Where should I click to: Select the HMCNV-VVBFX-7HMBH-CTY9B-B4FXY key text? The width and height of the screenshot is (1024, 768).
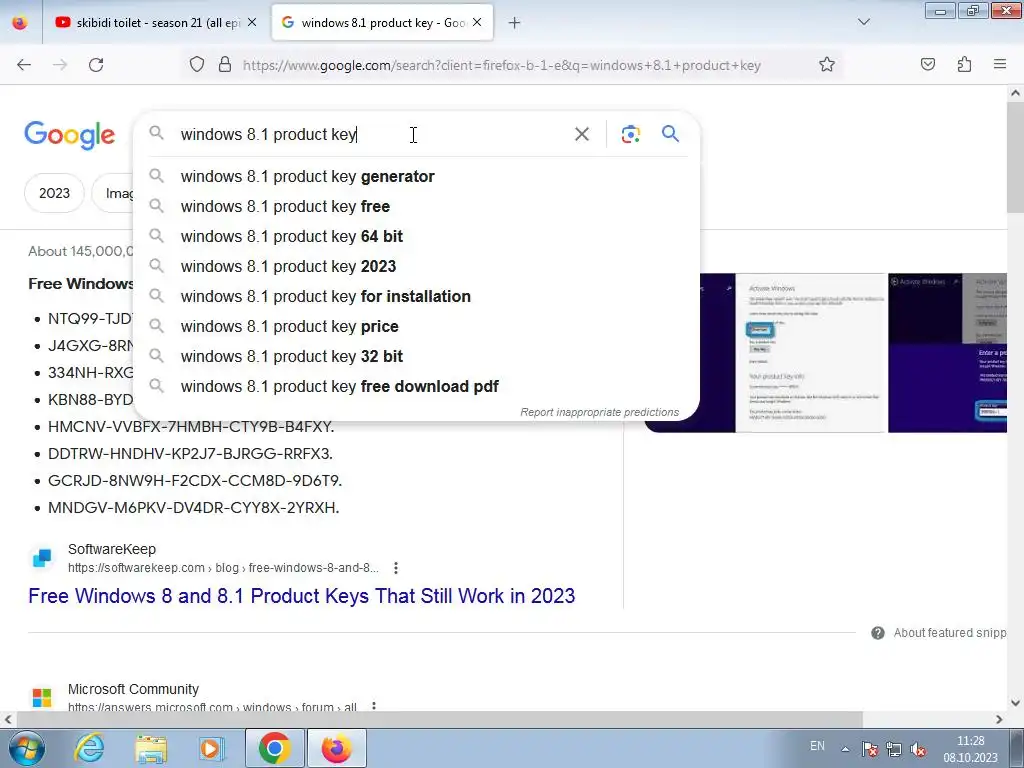[191, 426]
